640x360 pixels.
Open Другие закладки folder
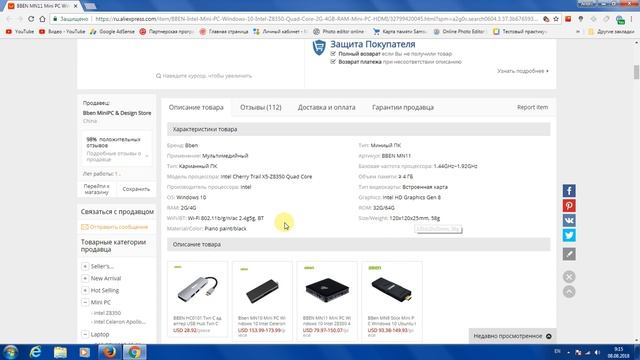(x=611, y=31)
